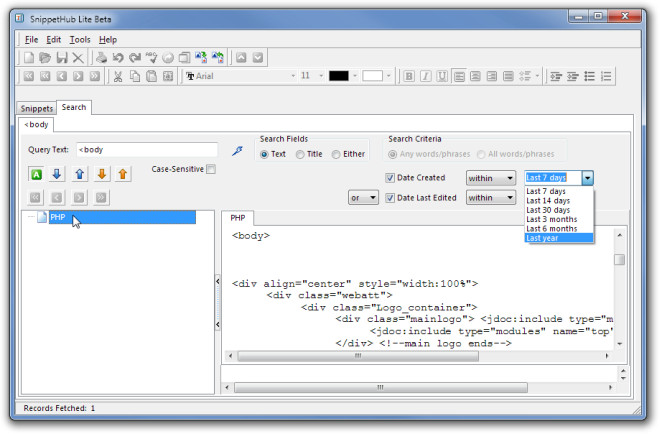The height and width of the screenshot is (434, 660).
Task: Open the white highlight color dropdown arrow
Action: click(x=389, y=76)
